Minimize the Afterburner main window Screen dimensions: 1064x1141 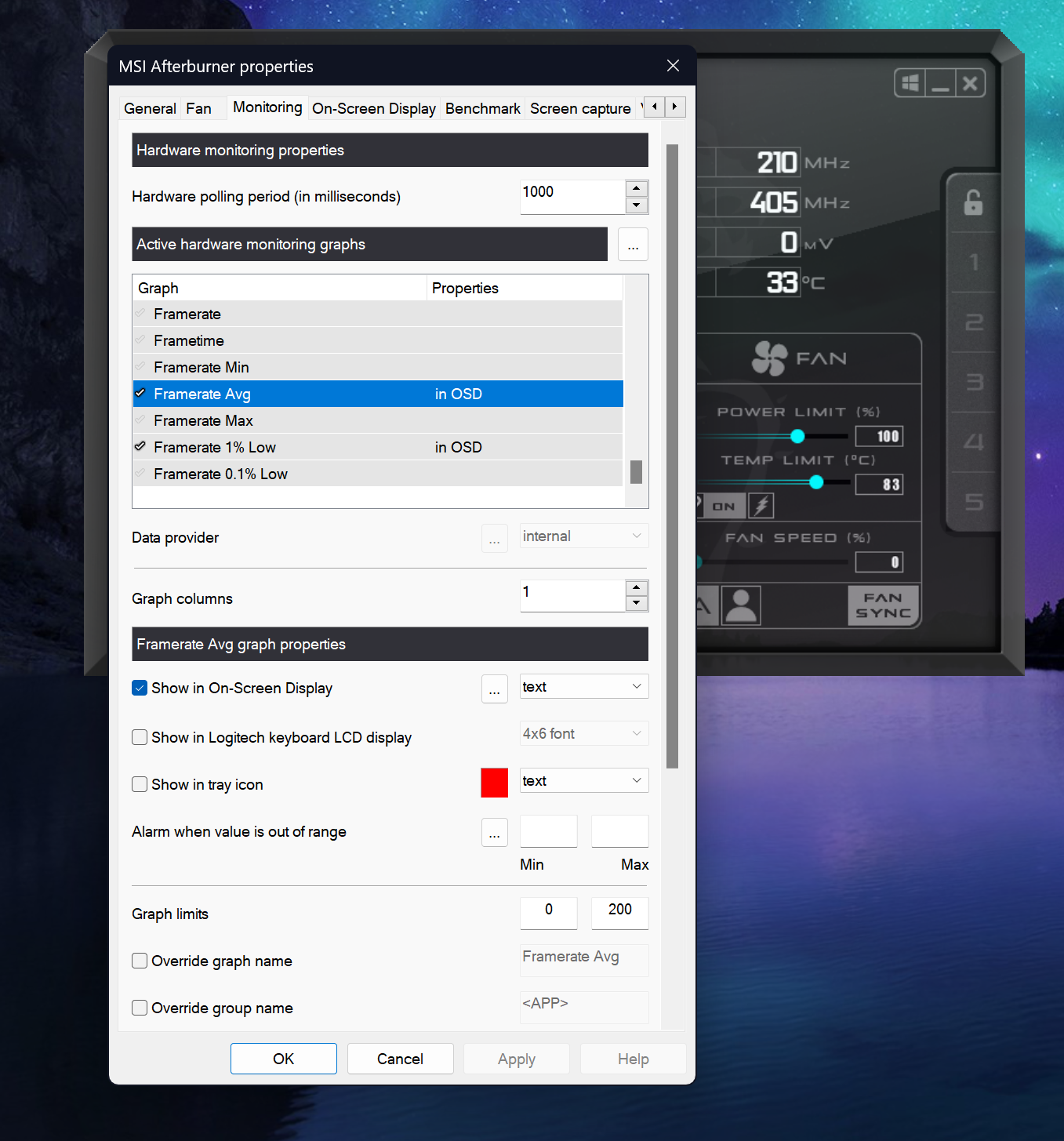[940, 83]
